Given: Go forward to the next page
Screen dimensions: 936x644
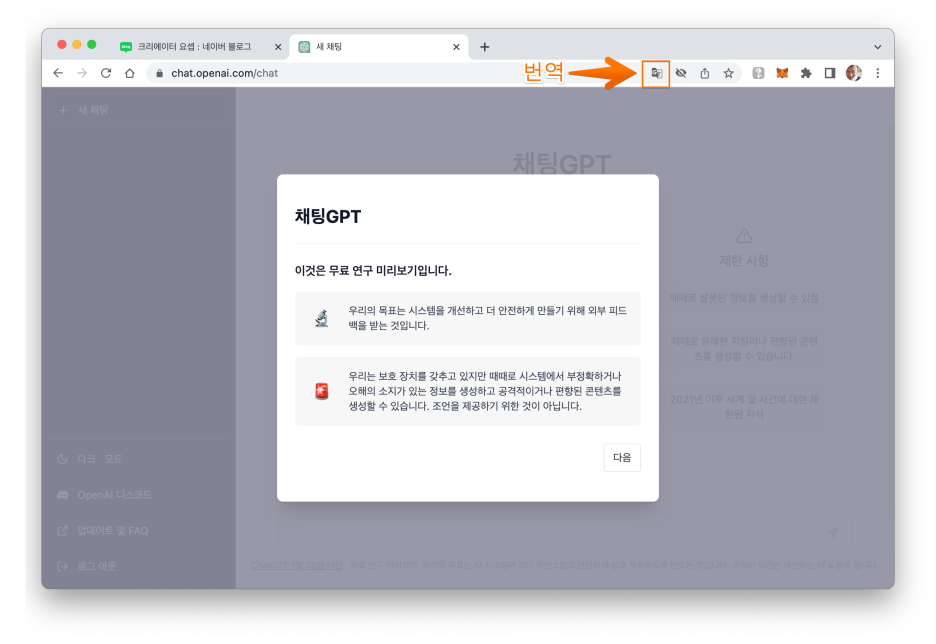Looking at the screenshot, I should point(82,73).
